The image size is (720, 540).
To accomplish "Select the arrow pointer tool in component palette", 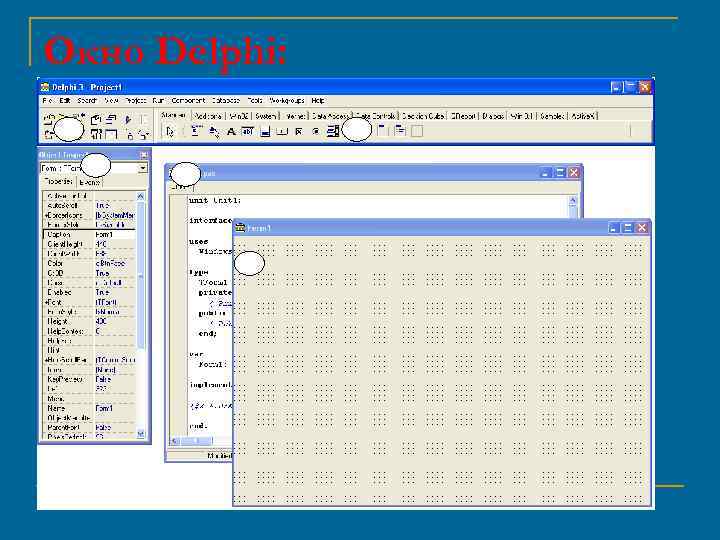I will [x=170, y=132].
